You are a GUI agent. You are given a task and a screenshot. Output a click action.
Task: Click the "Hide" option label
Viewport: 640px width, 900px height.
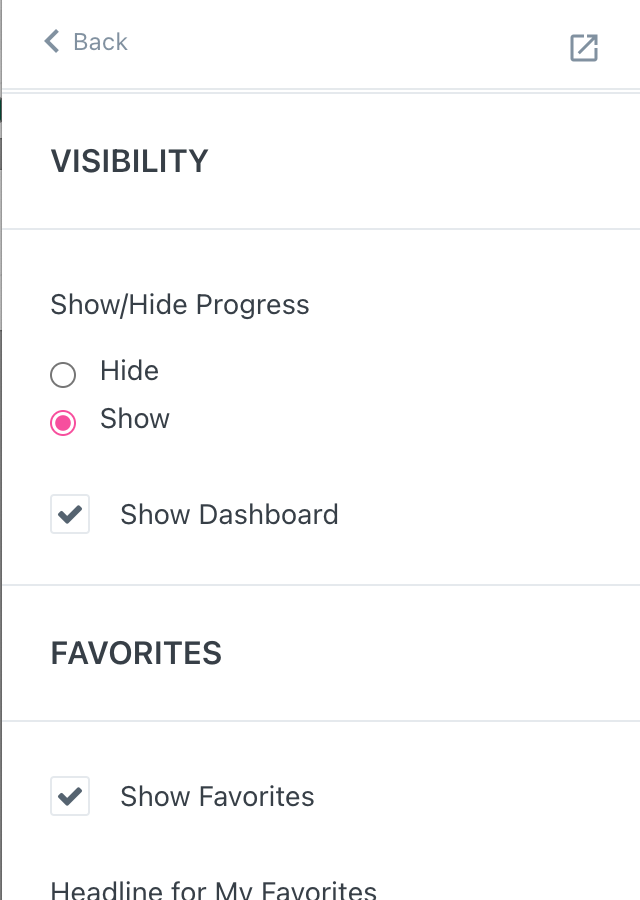pyautogui.click(x=129, y=371)
